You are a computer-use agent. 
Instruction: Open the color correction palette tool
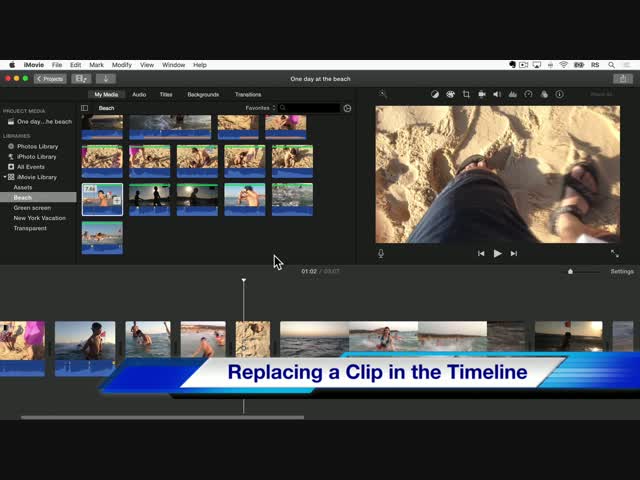coord(450,94)
